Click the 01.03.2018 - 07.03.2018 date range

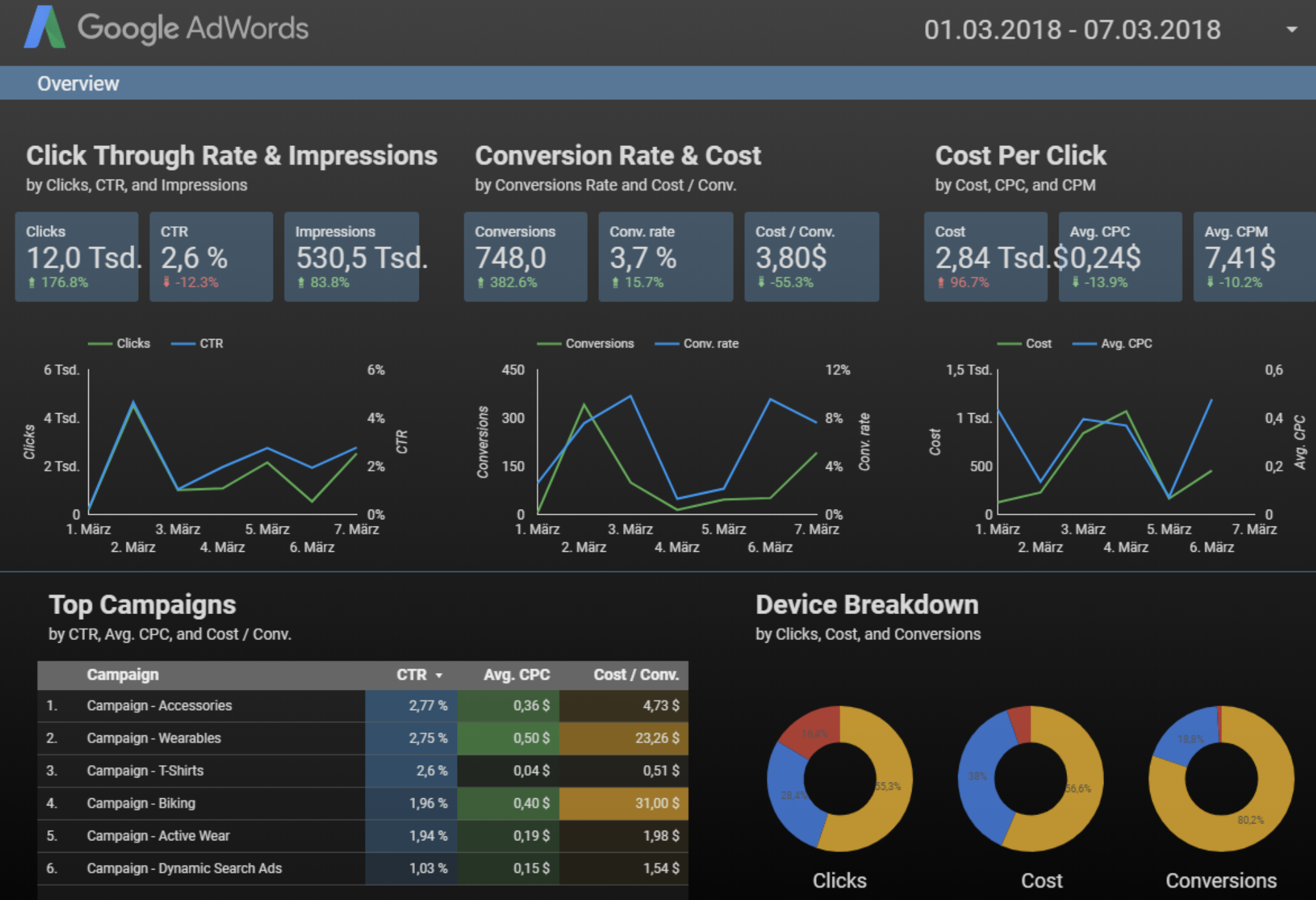point(1072,30)
